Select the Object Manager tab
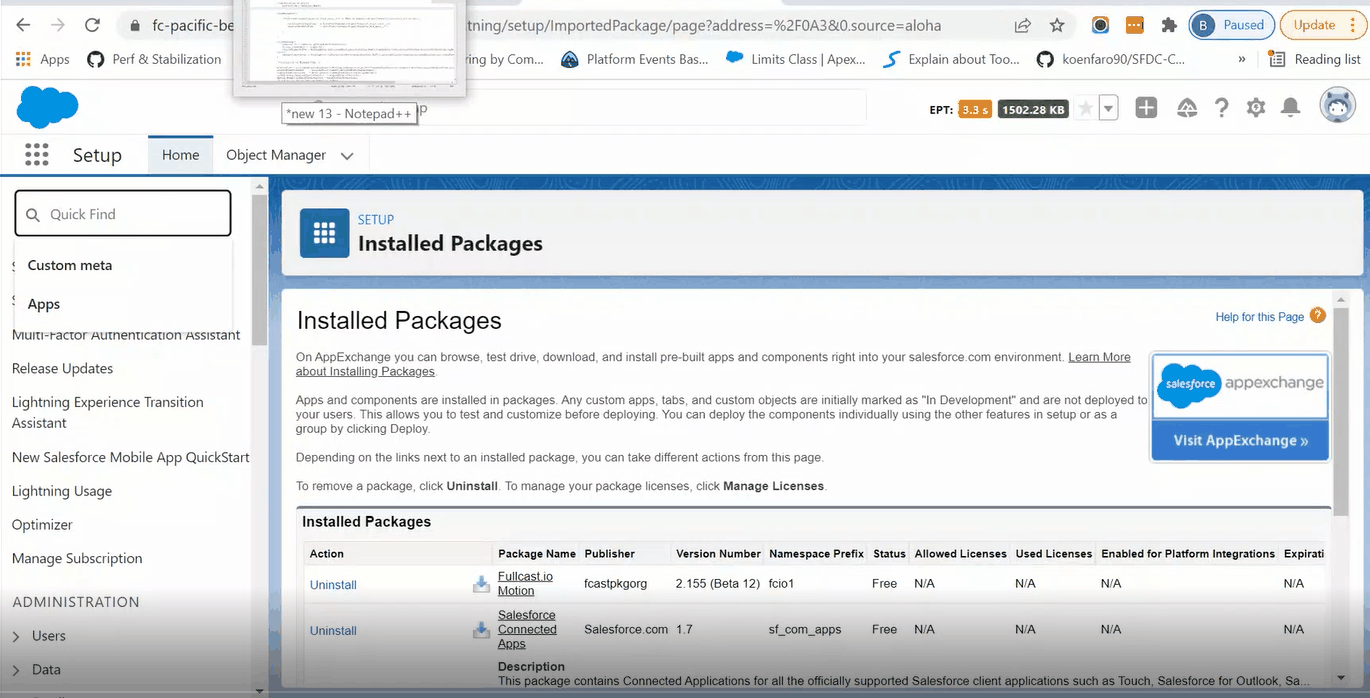 pos(276,155)
